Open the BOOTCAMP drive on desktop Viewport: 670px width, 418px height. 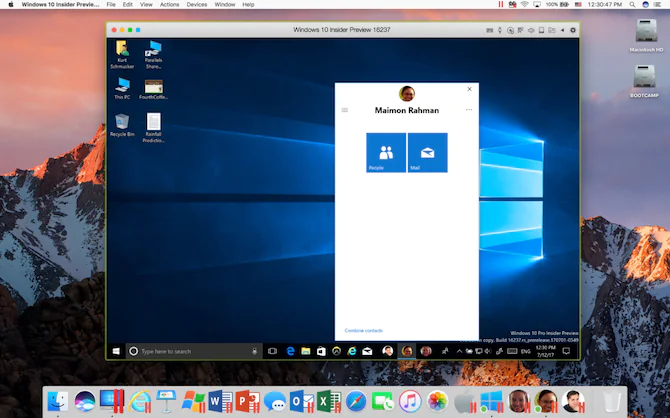(x=643, y=79)
